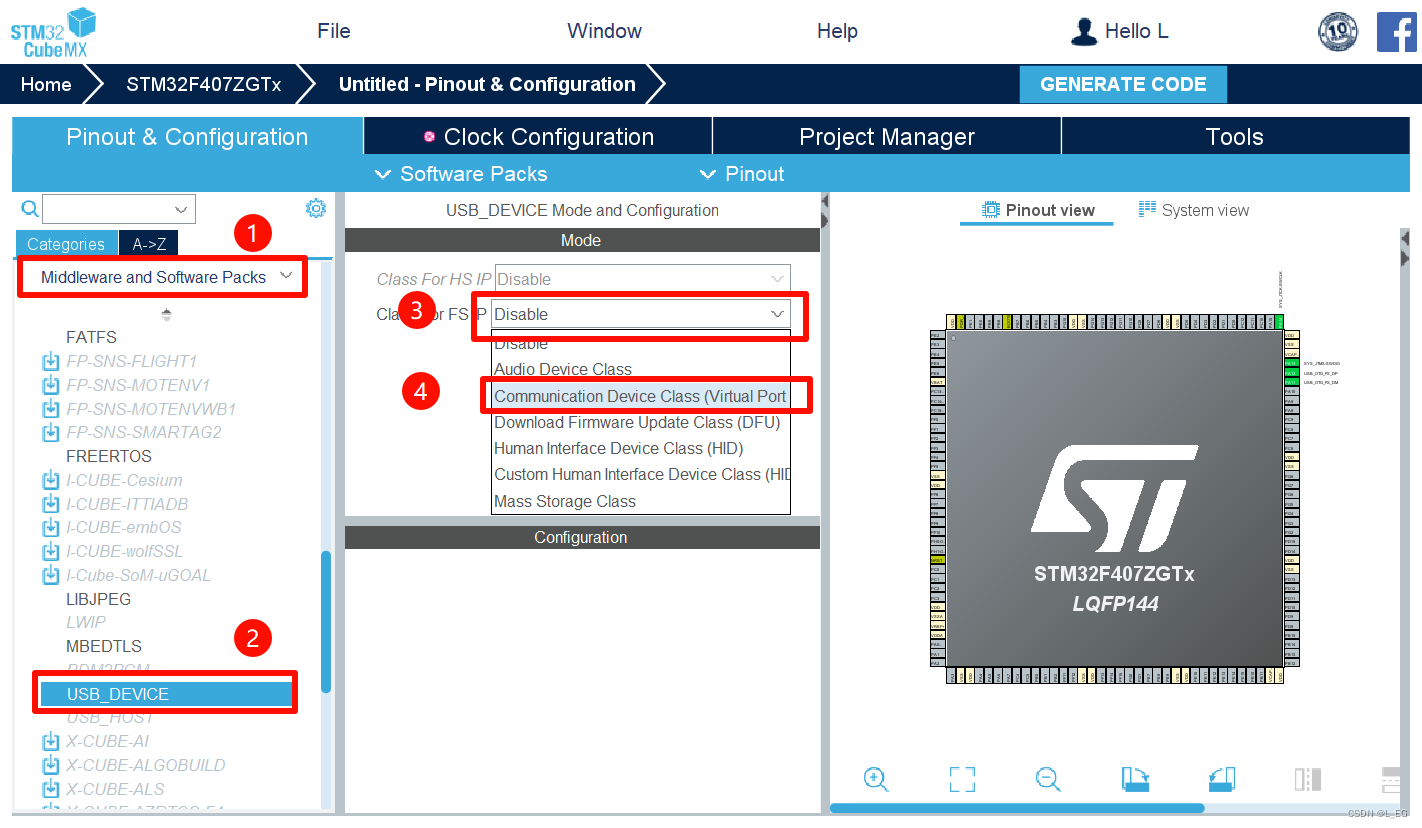Click the GENERATE CODE button

pyautogui.click(x=1123, y=84)
